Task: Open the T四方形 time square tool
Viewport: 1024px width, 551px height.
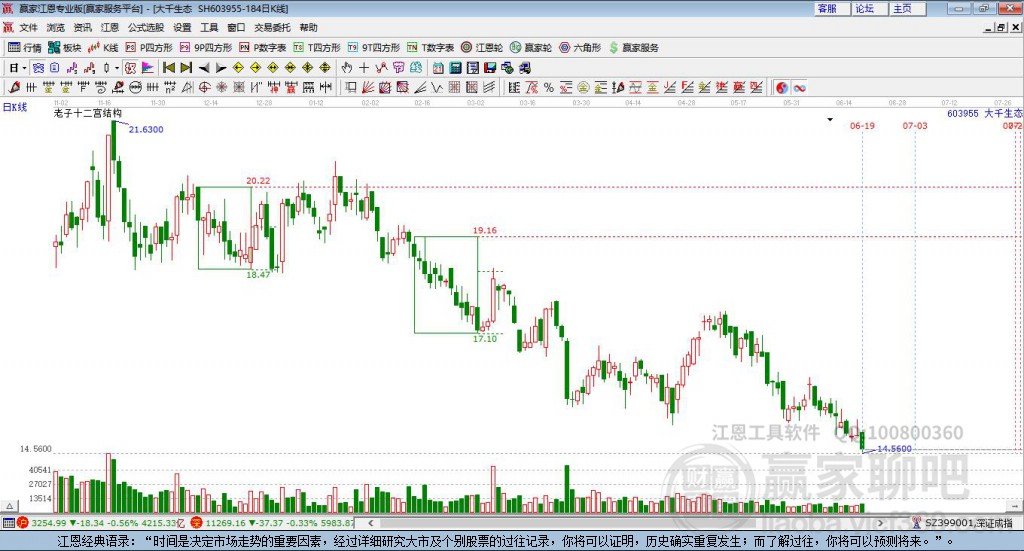Action: pos(317,48)
